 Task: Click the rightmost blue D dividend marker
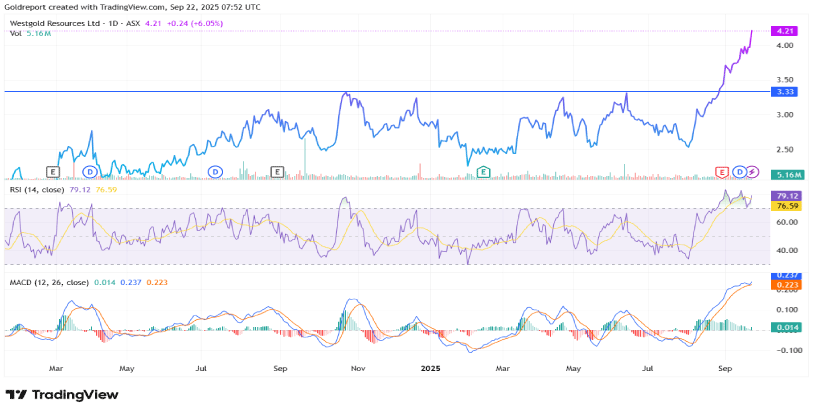739,172
